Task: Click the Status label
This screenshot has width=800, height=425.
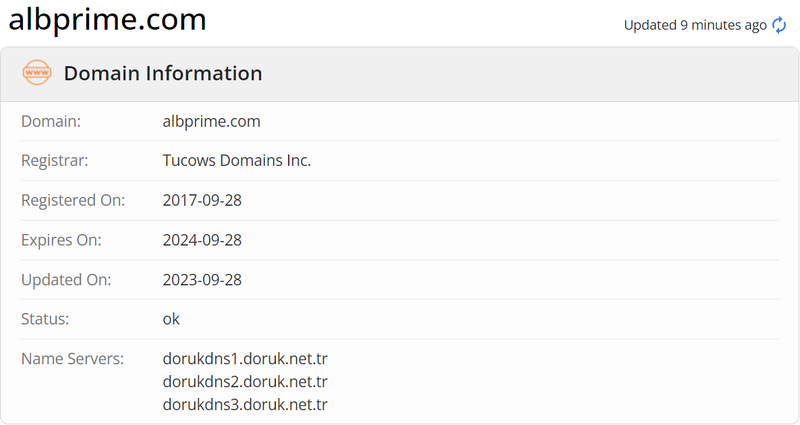Action: pos(45,319)
